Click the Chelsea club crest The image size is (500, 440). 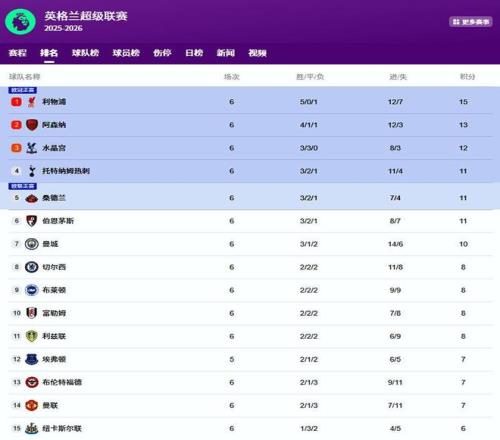point(32,267)
